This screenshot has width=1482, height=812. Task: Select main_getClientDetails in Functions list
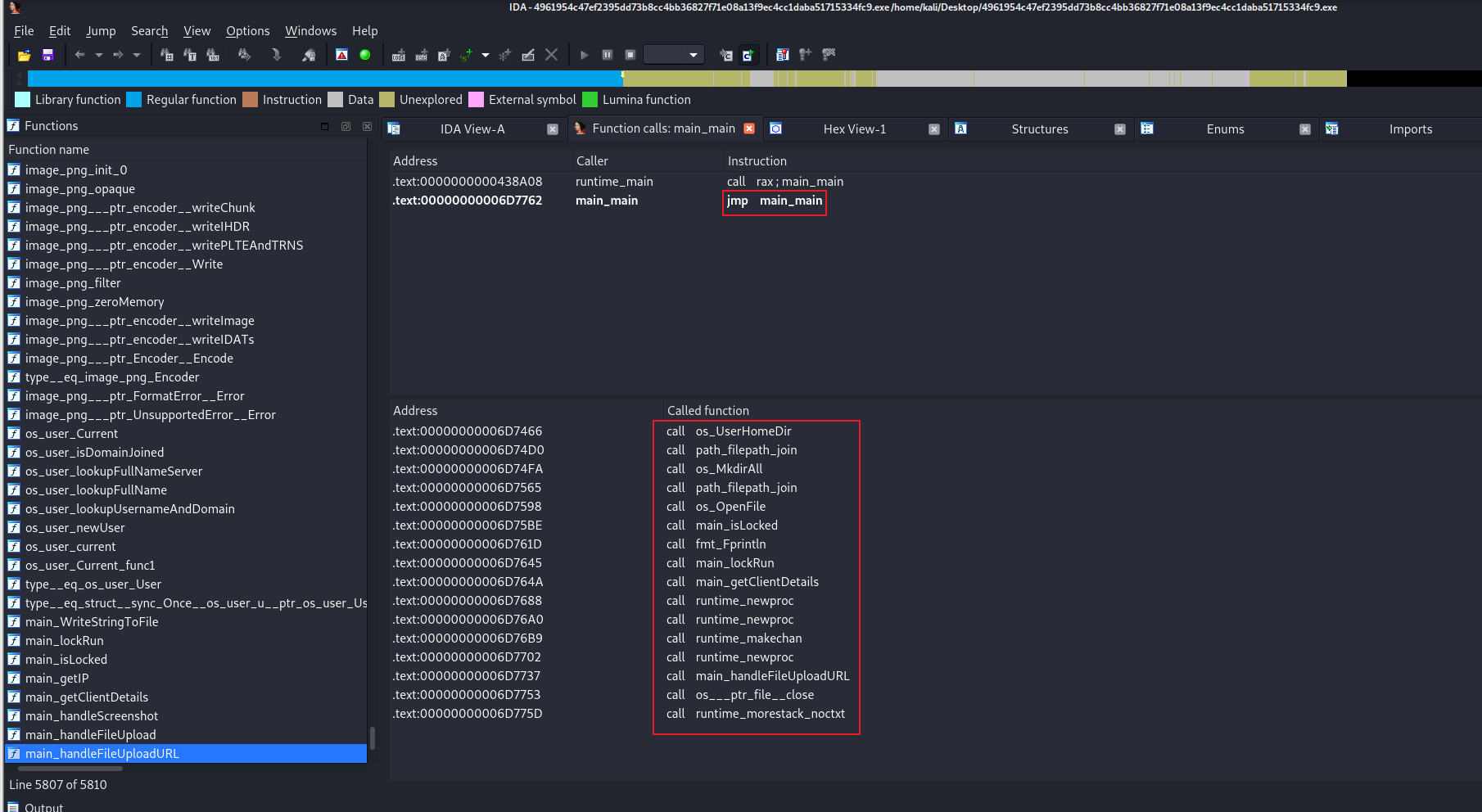click(87, 697)
